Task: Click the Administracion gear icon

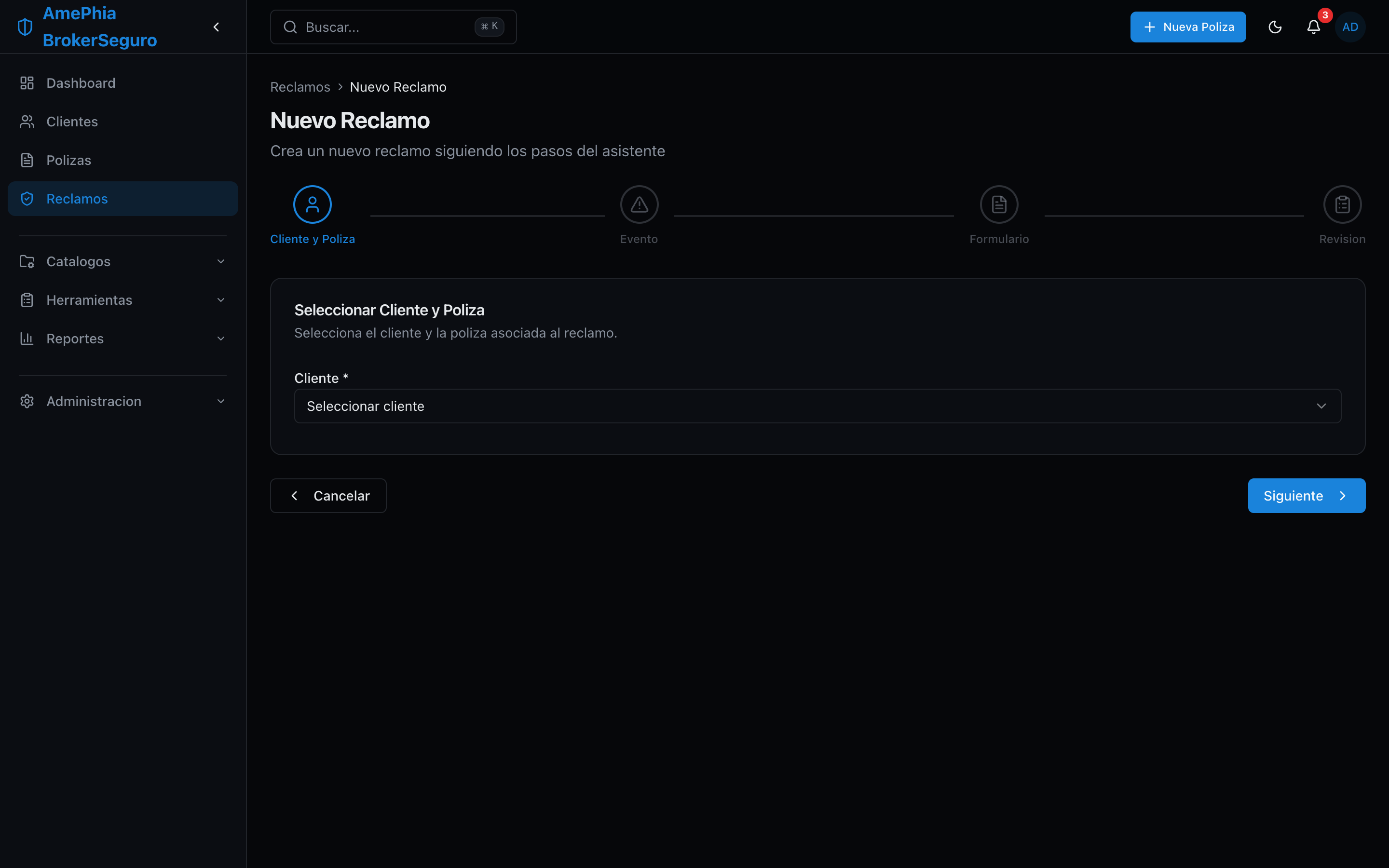Action: point(27,401)
